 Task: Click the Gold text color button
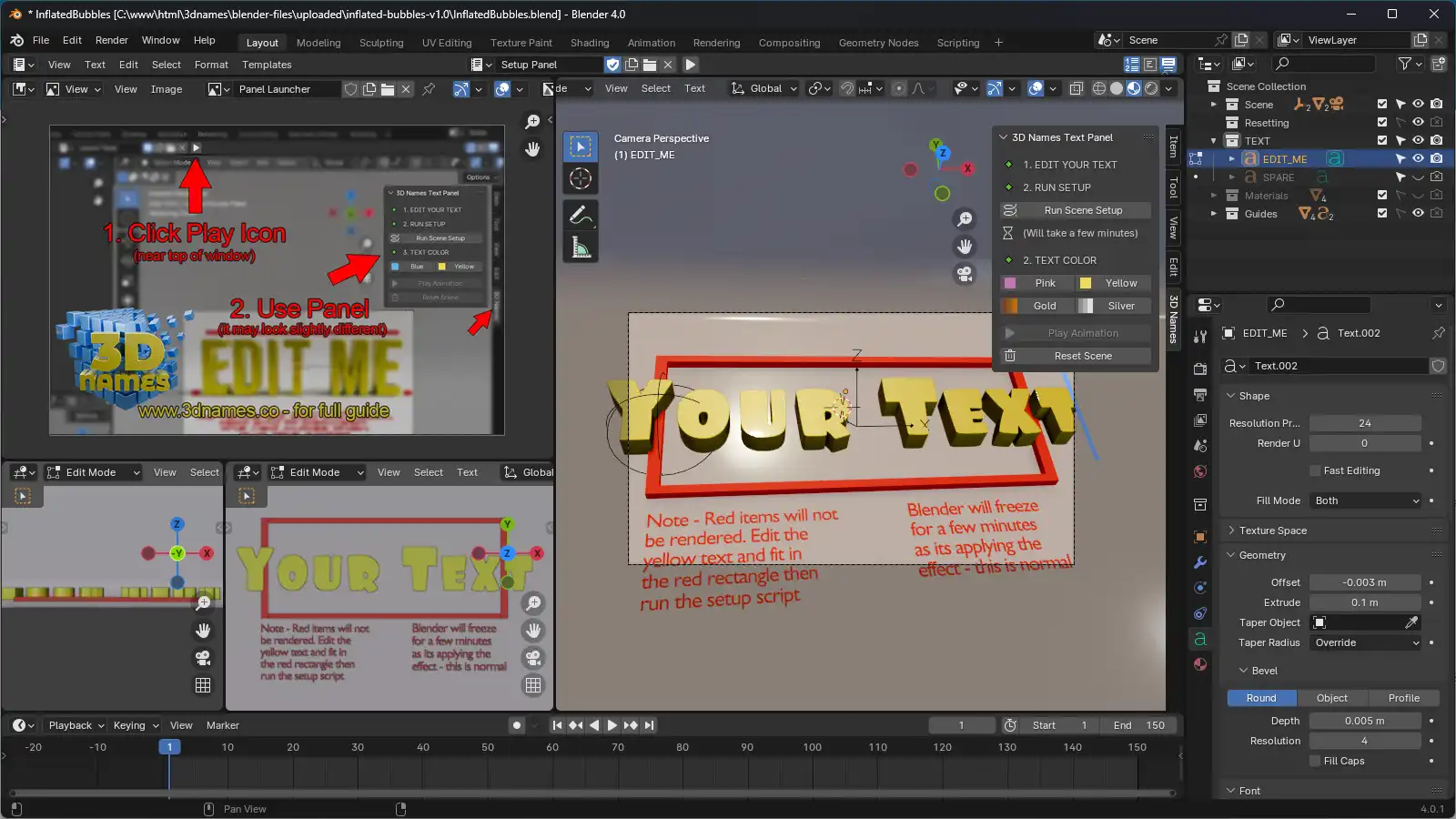coord(1037,306)
